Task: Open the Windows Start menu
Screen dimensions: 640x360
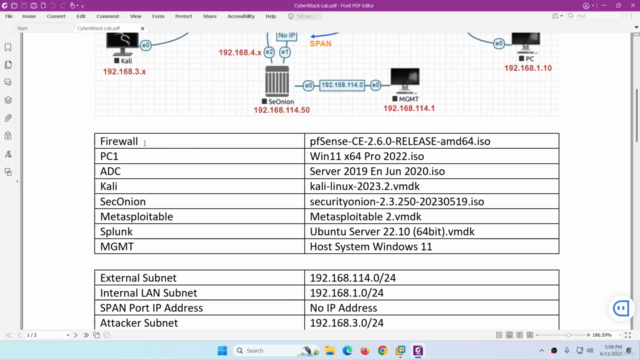Action: point(222,351)
